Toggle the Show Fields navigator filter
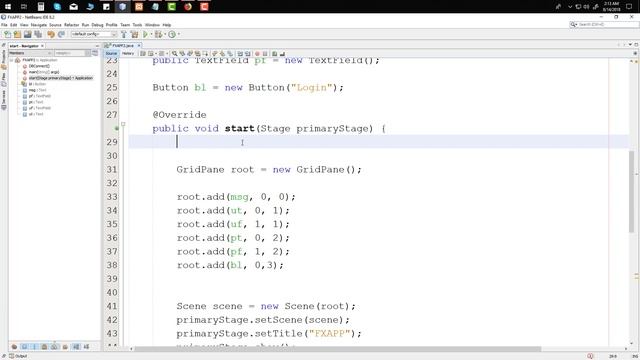Image resolution: width=640 pixels, height=360 pixels. (24, 347)
